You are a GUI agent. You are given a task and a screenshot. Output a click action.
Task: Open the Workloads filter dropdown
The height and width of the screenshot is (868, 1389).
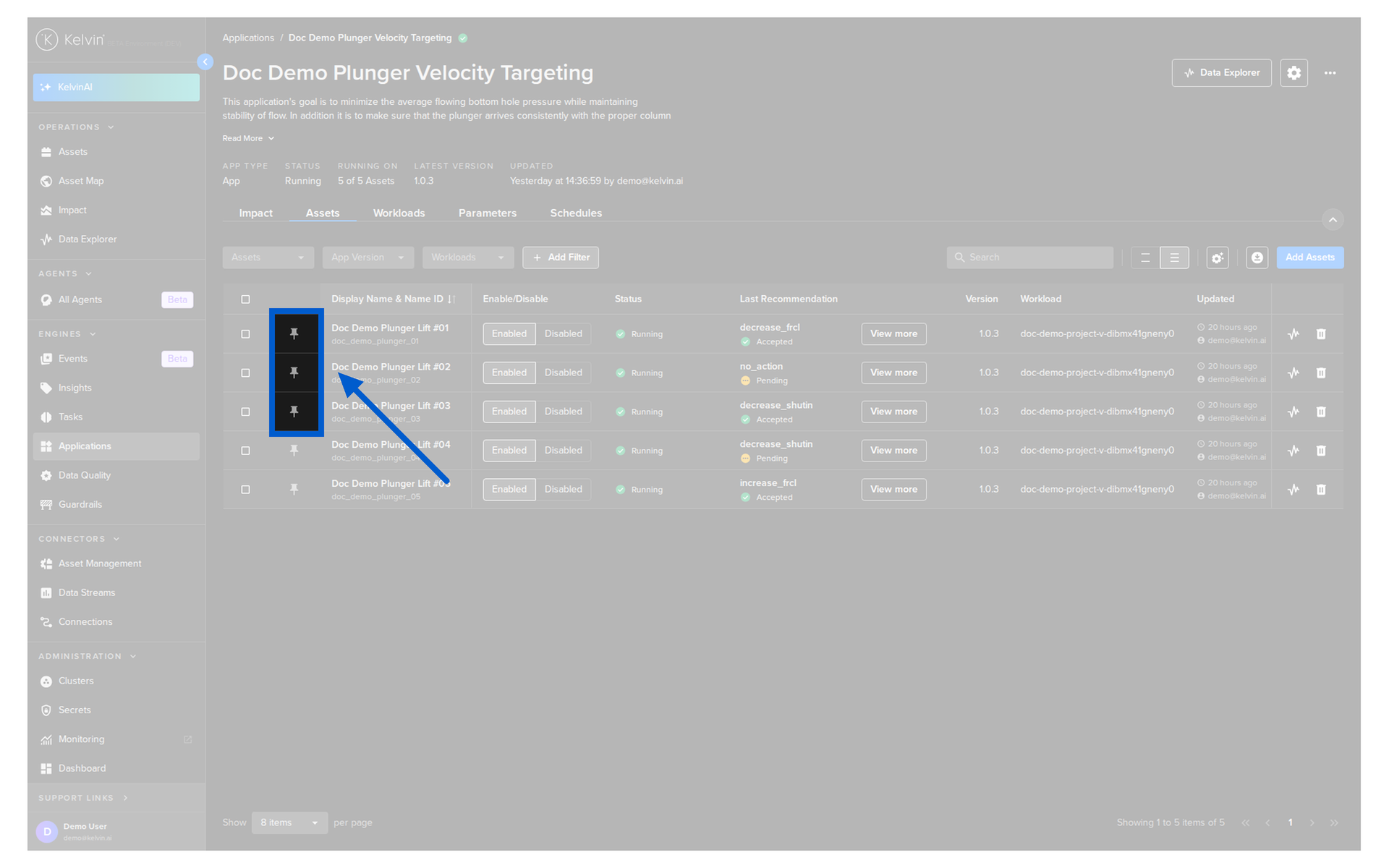pos(468,258)
